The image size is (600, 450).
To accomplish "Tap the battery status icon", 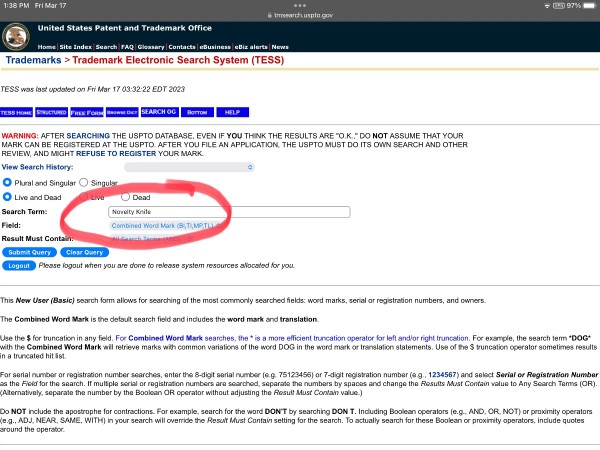I will (x=589, y=6).
